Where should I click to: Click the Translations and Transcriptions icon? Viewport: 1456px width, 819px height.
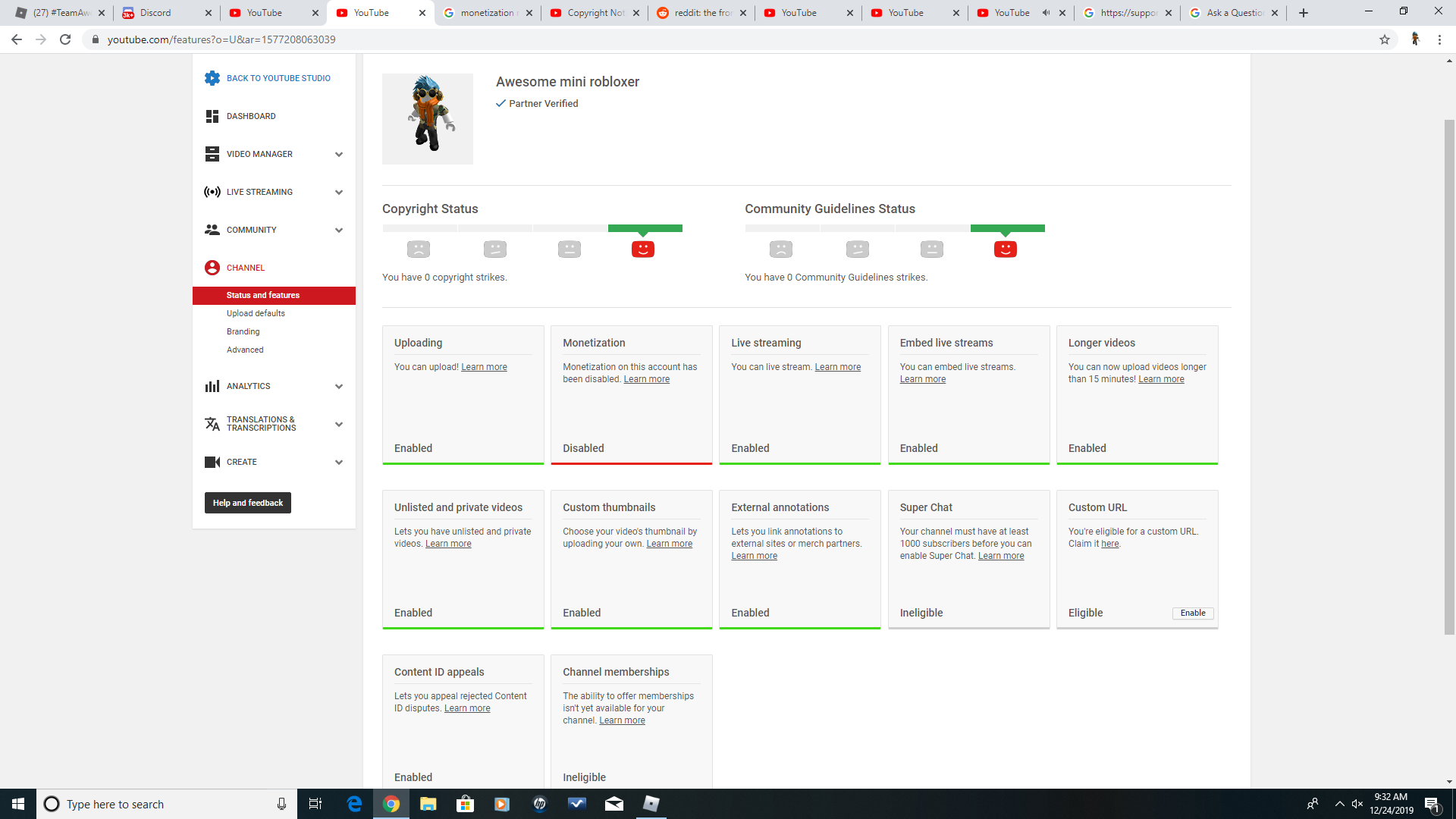(212, 424)
